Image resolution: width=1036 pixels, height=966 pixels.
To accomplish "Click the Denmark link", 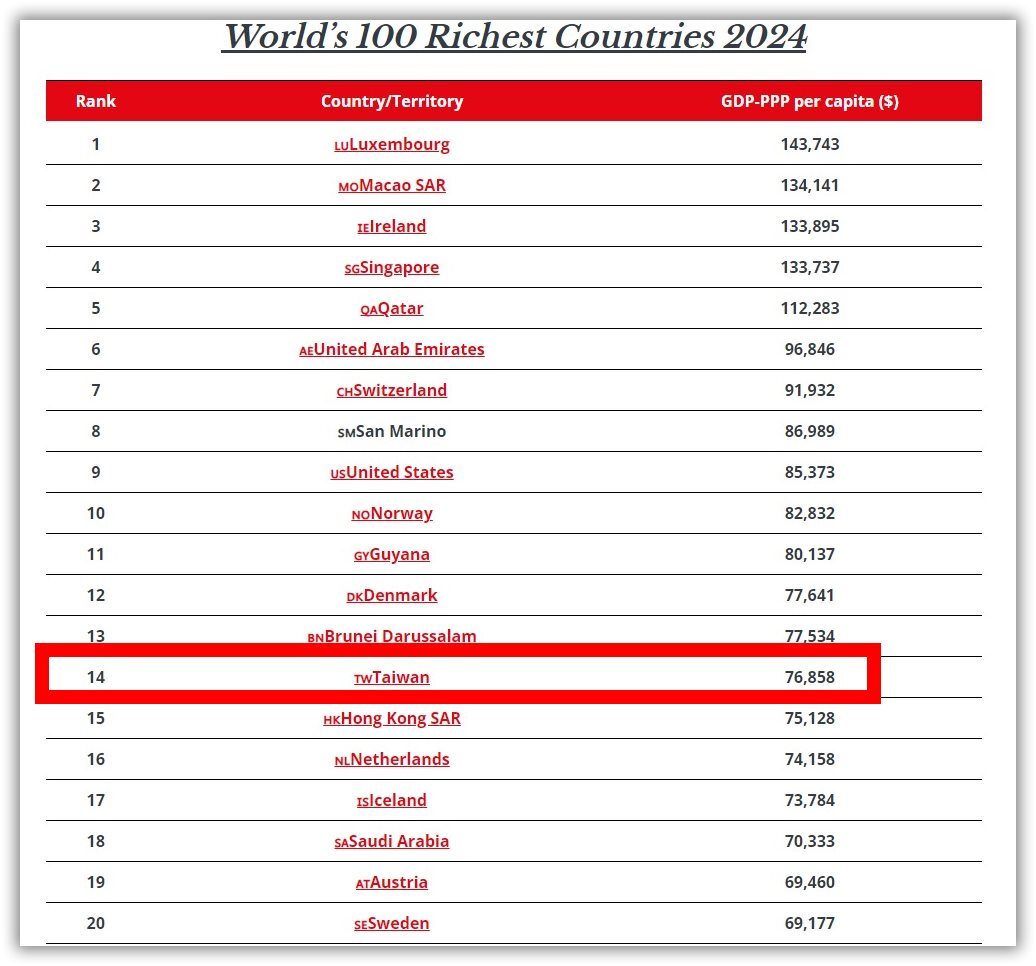I will (x=392, y=595).
